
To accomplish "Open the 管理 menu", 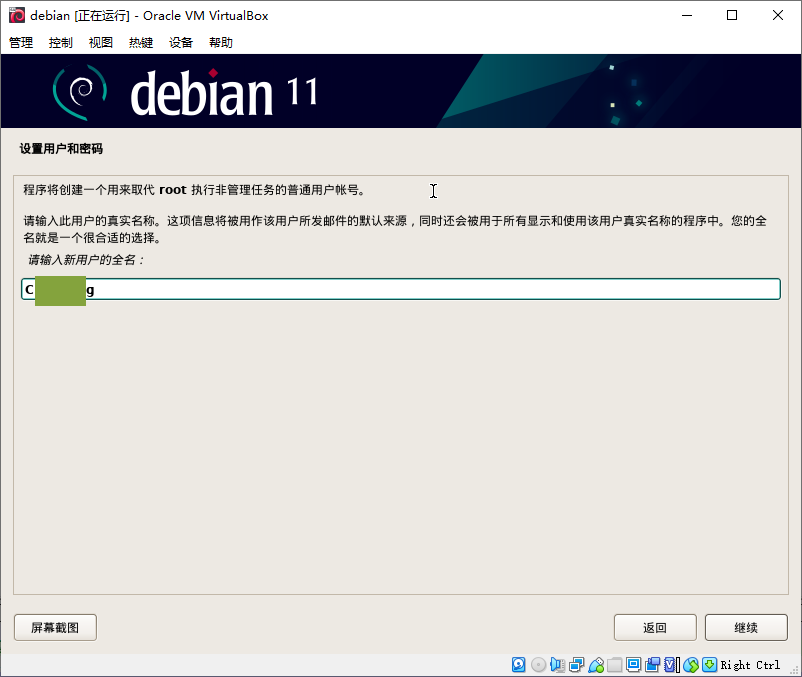I will [x=21, y=42].
